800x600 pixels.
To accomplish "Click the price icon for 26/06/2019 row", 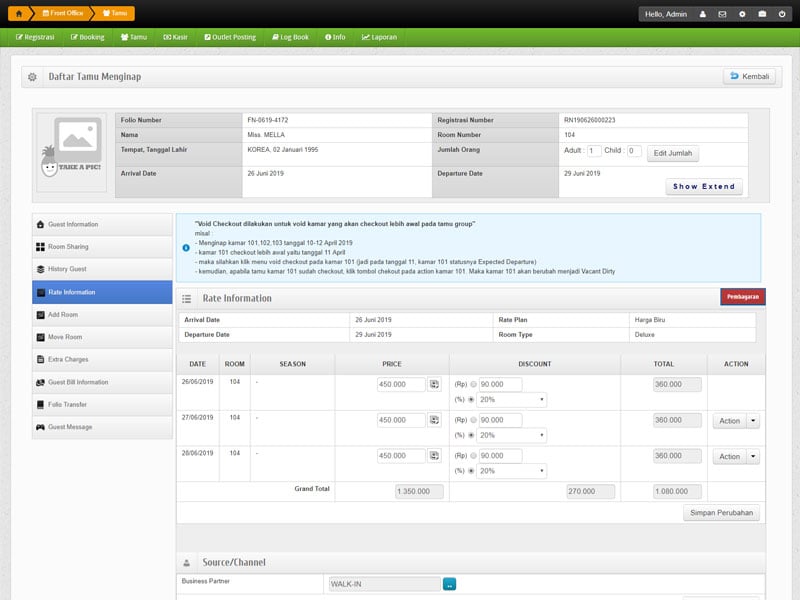I will coord(435,384).
